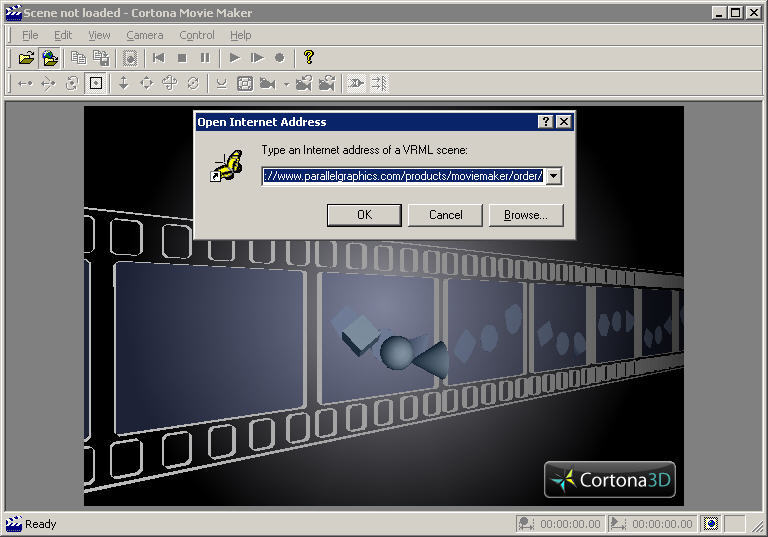This screenshot has width=768, height=537.
Task: Click the camera viewpoints icon
Action: 268,84
